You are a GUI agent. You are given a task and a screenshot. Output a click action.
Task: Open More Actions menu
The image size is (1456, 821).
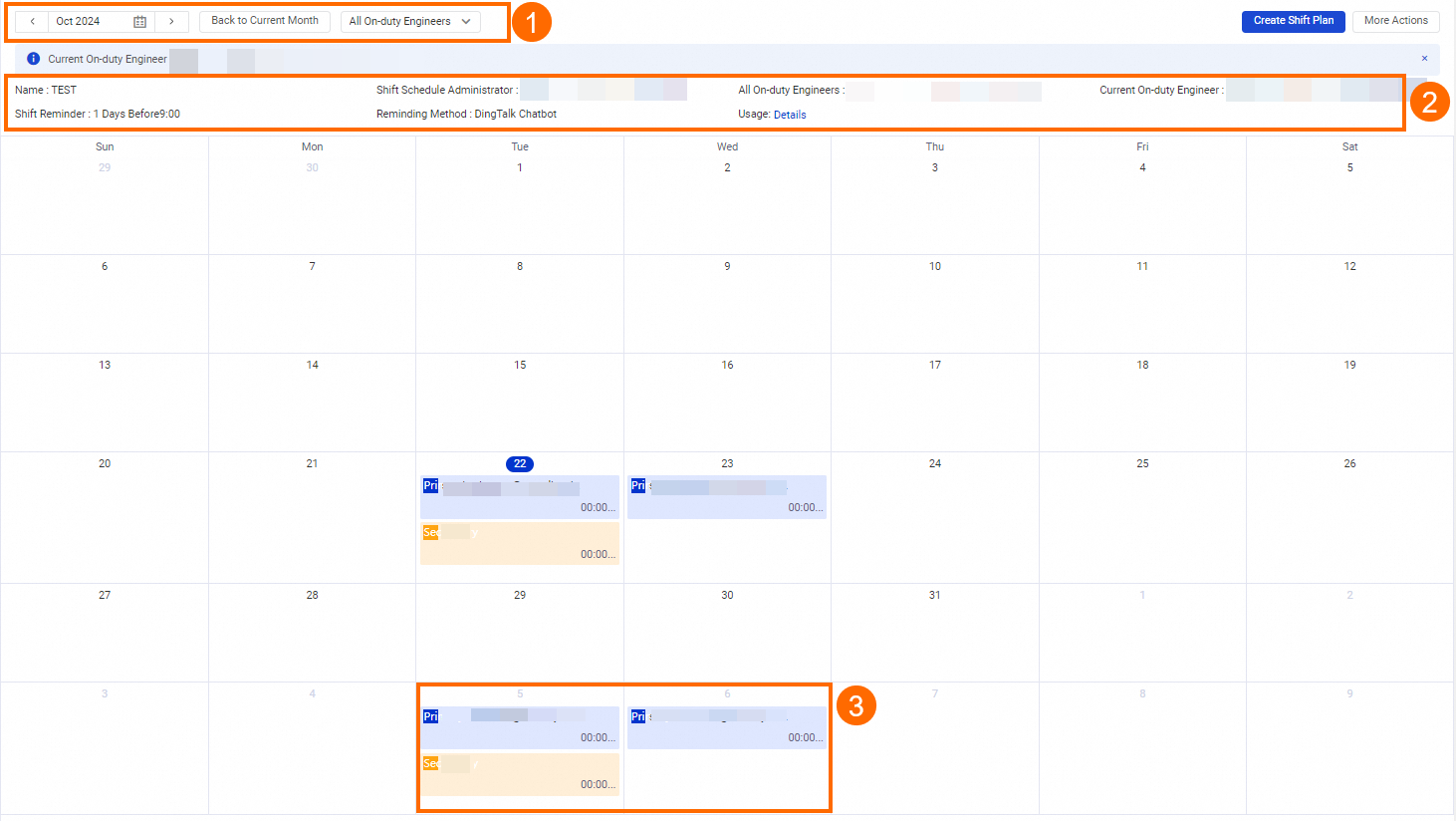click(x=1395, y=21)
